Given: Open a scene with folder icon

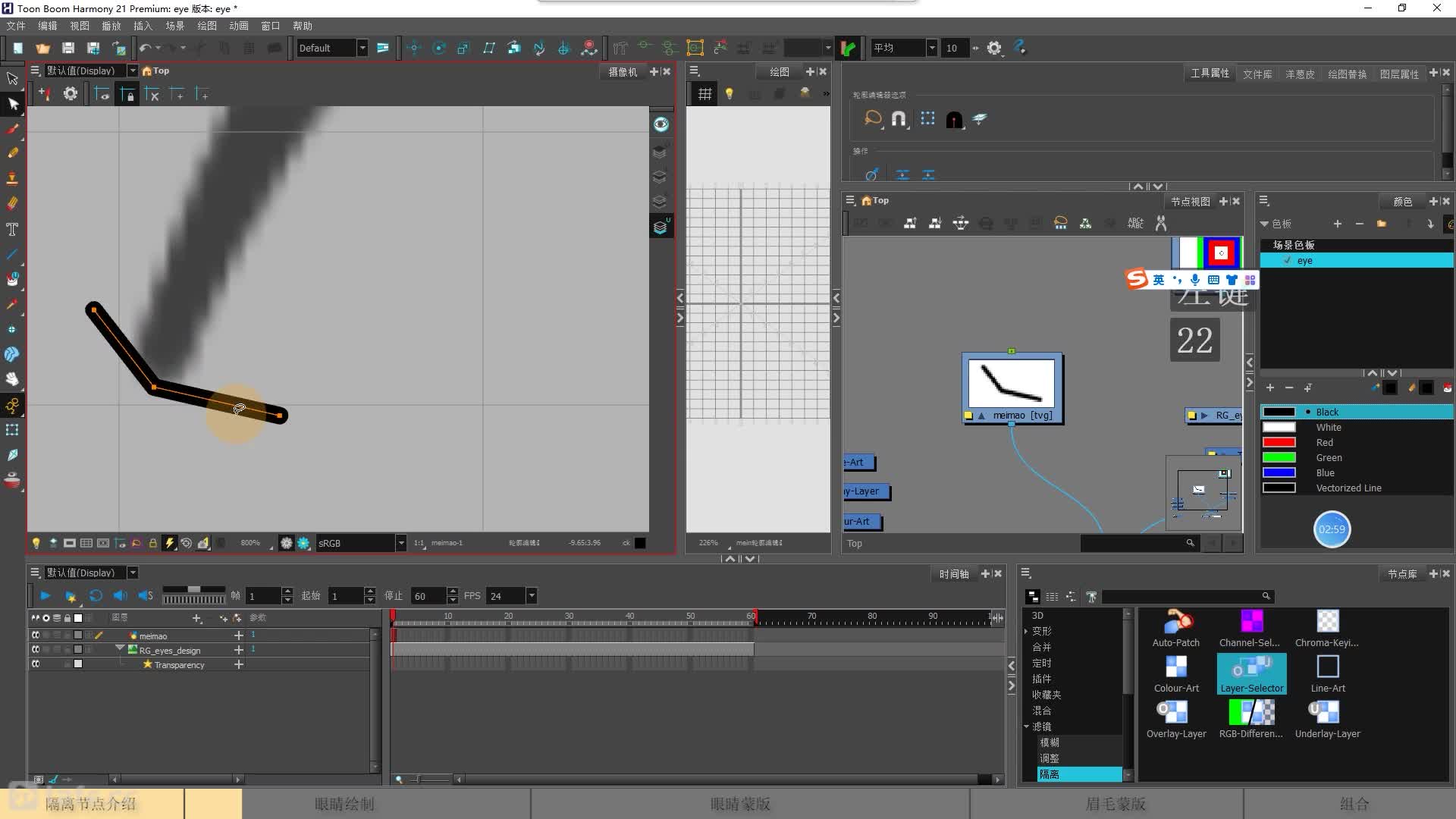Looking at the screenshot, I should coord(42,48).
